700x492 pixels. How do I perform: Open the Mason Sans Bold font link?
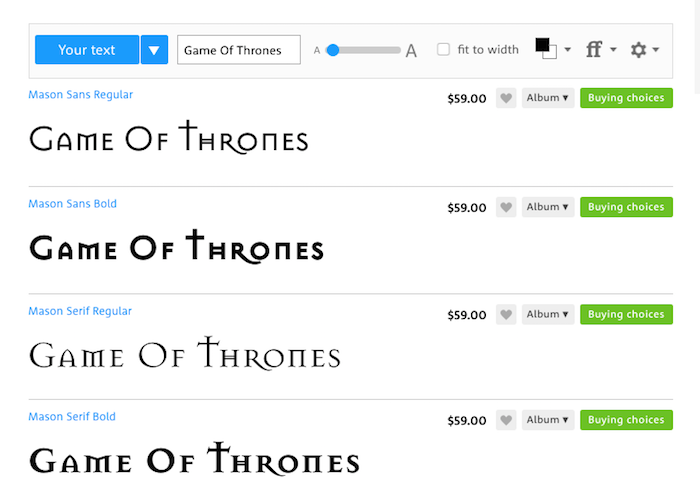pos(73,204)
